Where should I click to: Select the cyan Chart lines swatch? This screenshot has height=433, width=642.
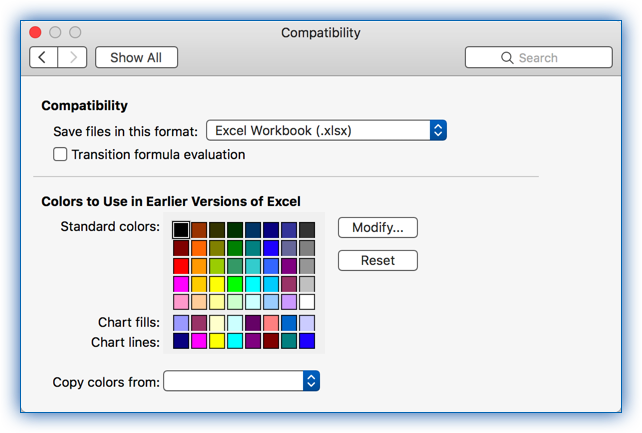[235, 341]
